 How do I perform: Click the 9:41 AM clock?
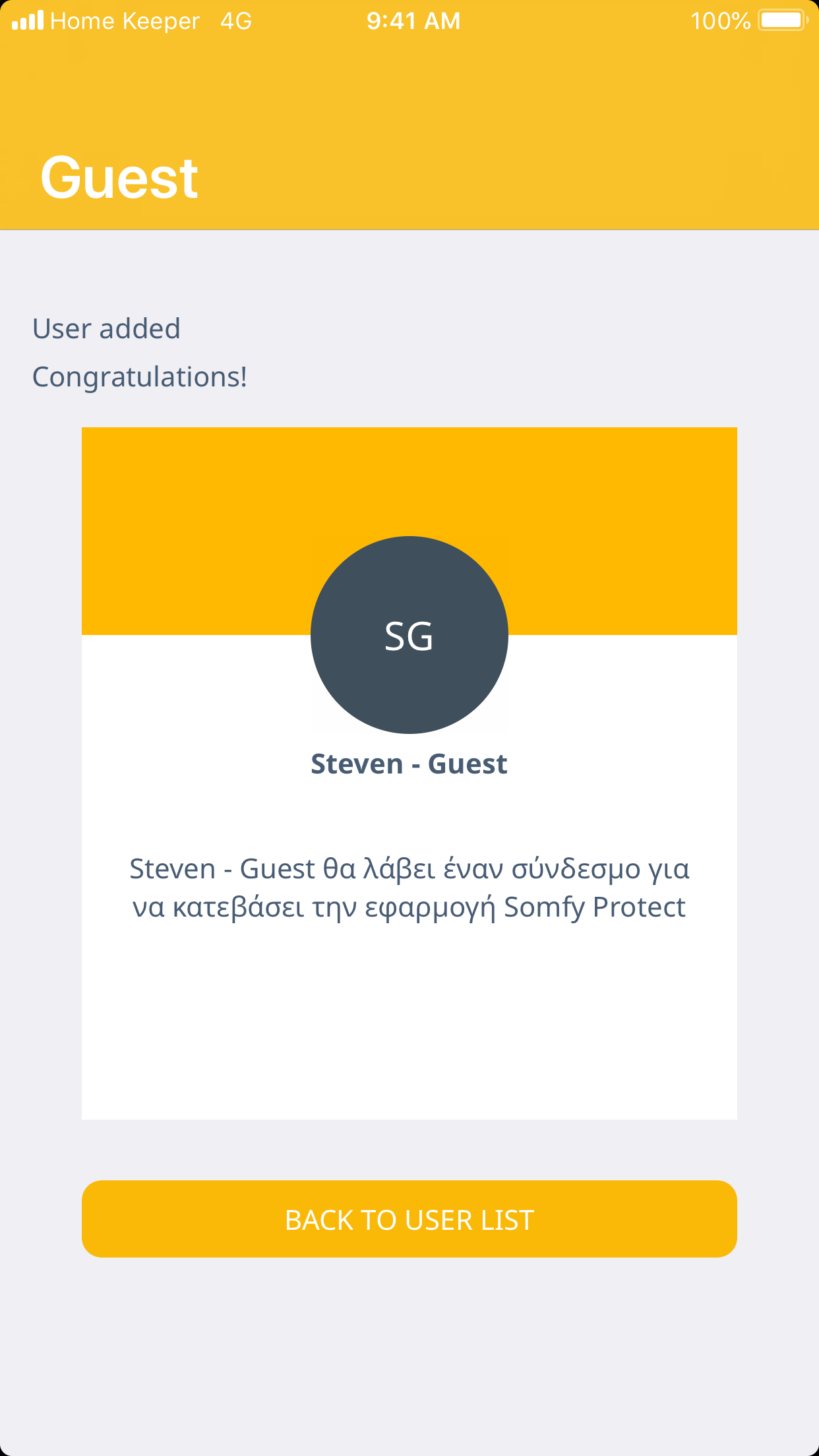coord(413,21)
